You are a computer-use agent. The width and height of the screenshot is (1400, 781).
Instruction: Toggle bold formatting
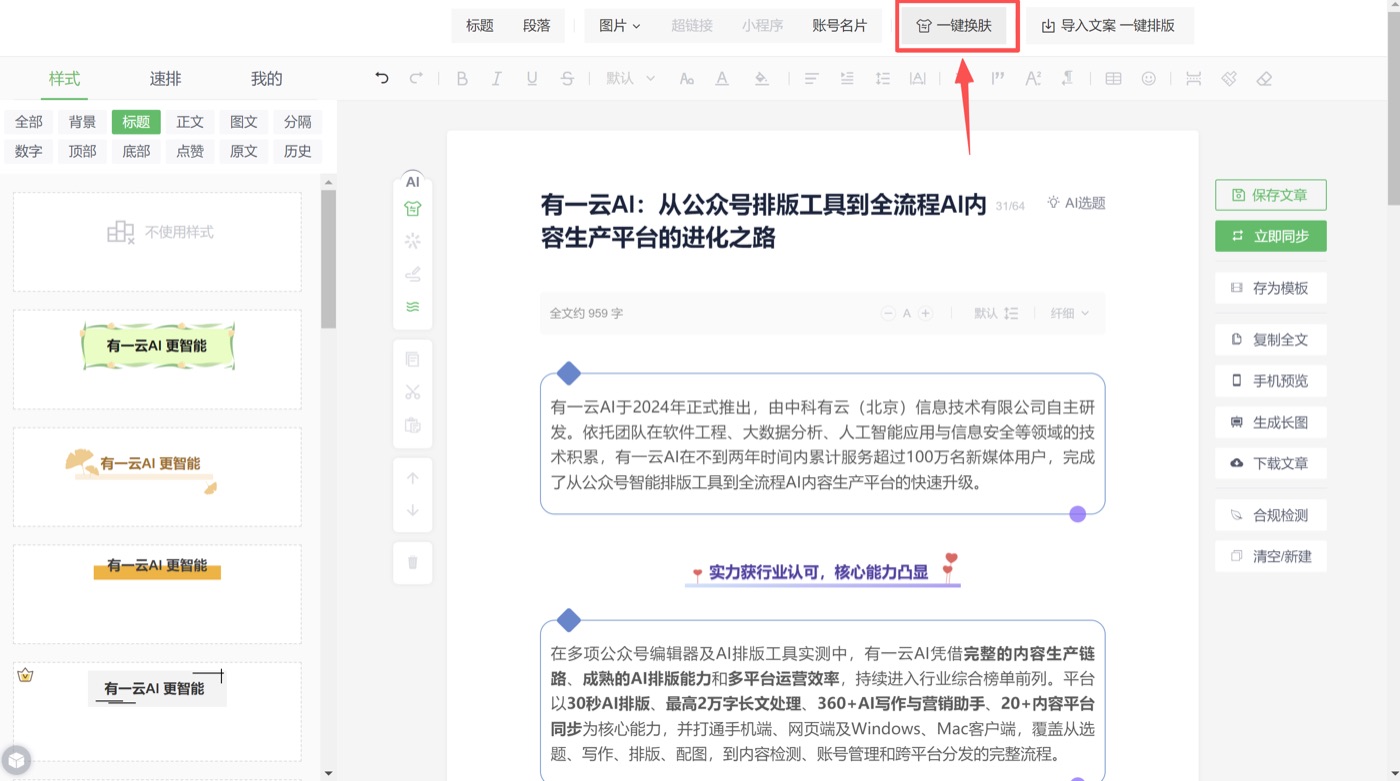tap(462, 78)
